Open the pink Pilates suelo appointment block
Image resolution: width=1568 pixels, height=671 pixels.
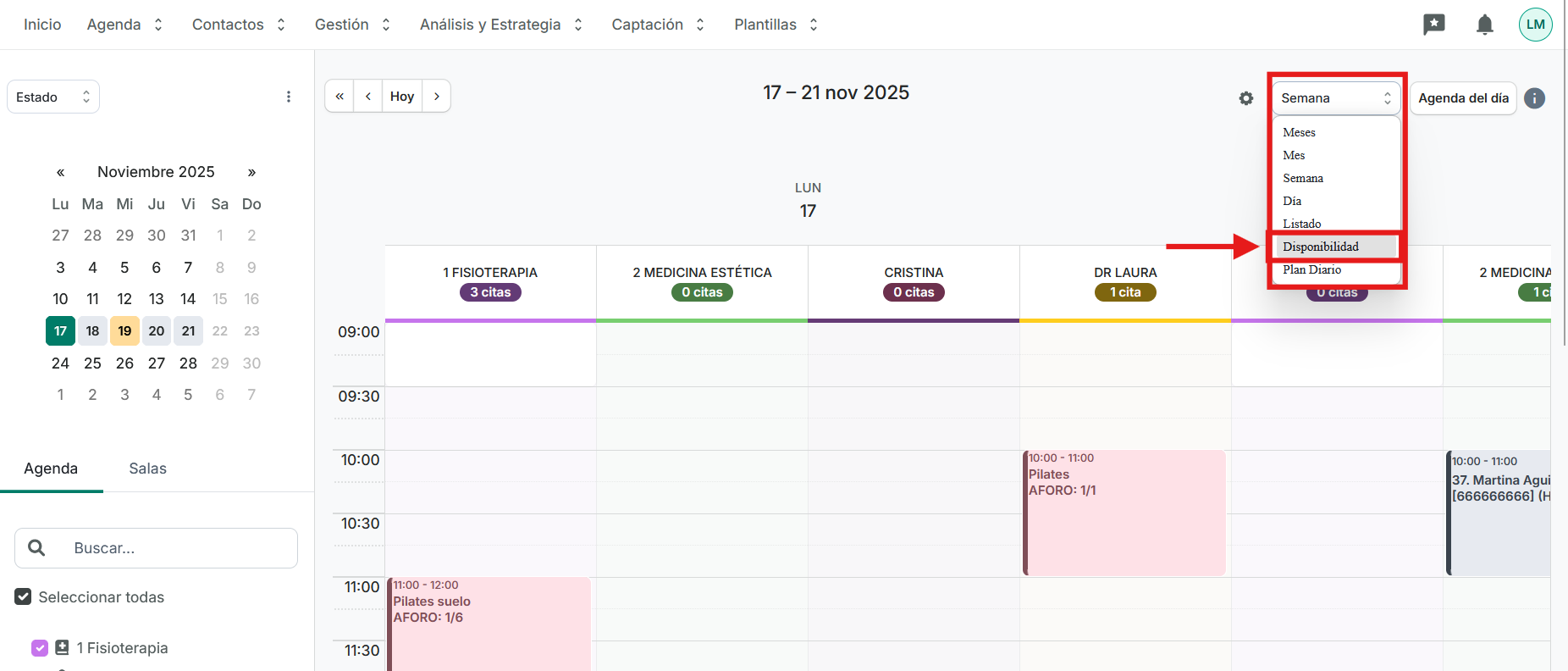tap(489, 623)
